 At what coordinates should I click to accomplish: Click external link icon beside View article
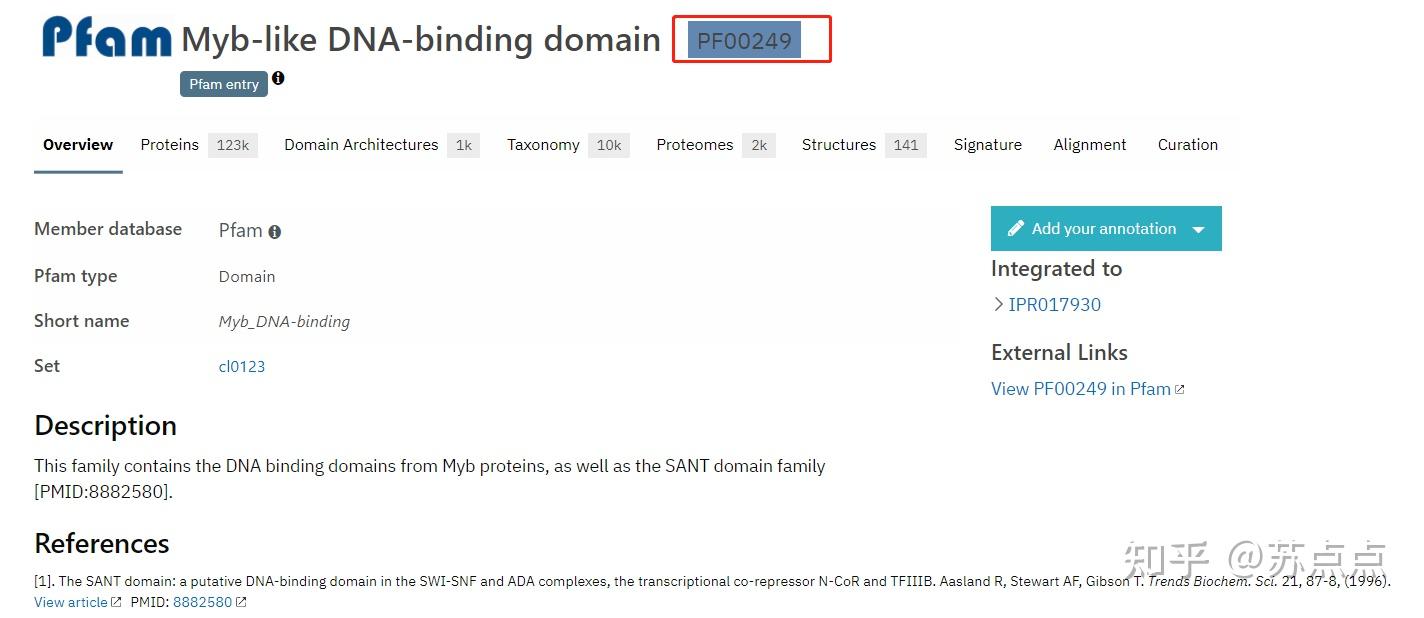click(116, 602)
